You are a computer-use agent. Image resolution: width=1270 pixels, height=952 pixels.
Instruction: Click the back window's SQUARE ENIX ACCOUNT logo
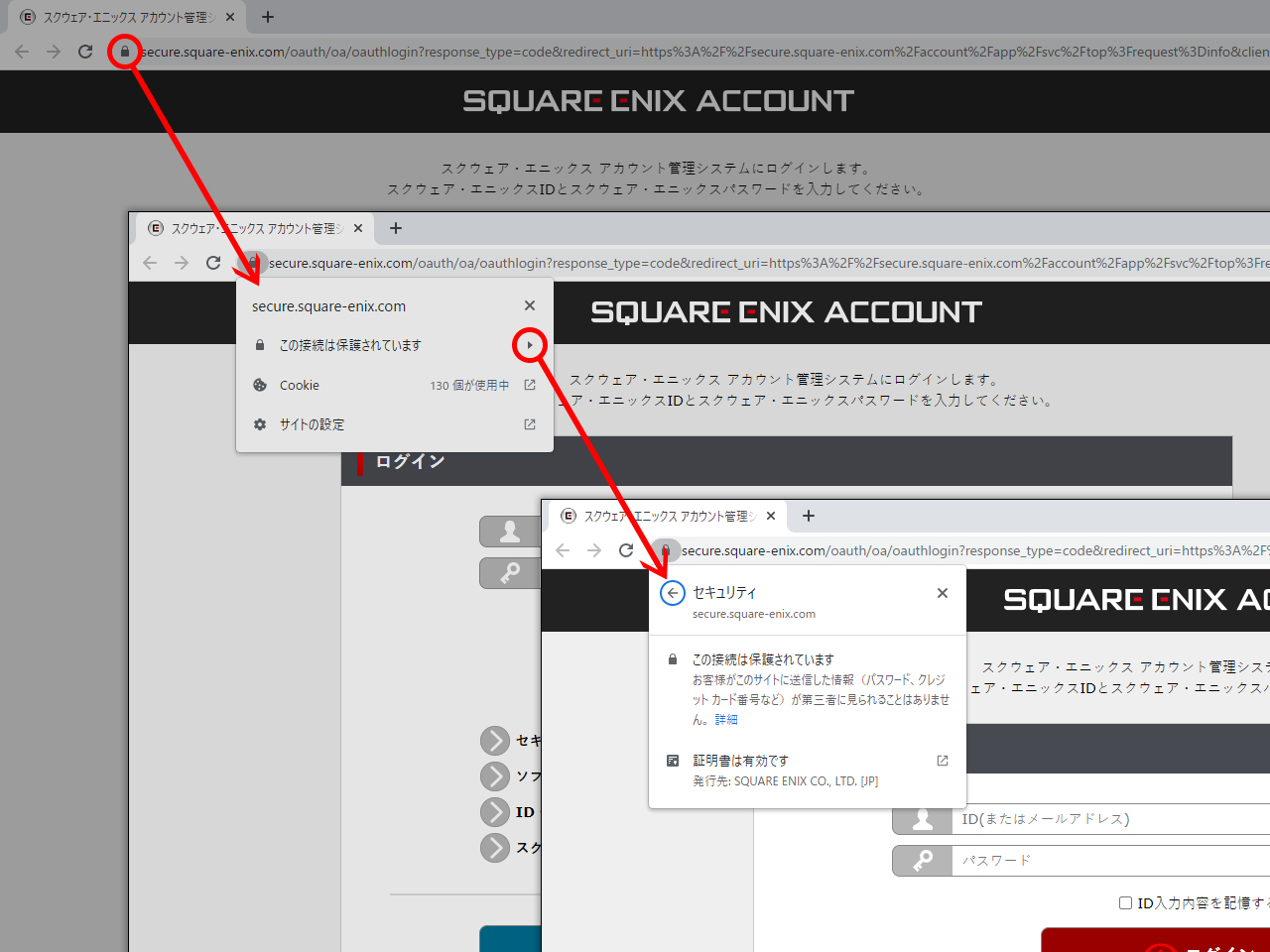(x=658, y=101)
